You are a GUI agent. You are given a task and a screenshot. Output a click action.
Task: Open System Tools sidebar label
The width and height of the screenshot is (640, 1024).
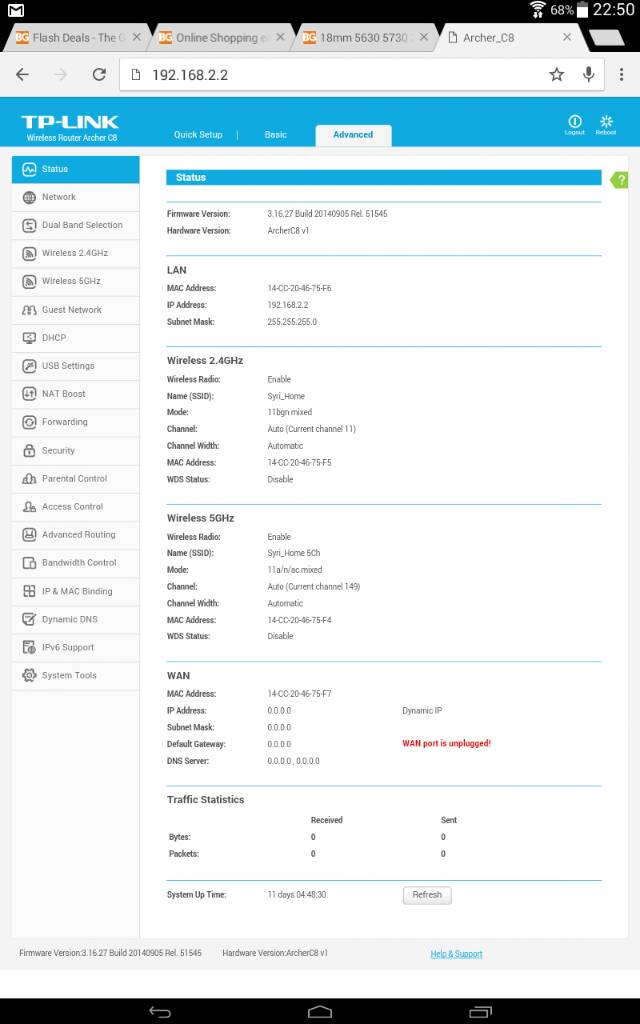point(69,675)
